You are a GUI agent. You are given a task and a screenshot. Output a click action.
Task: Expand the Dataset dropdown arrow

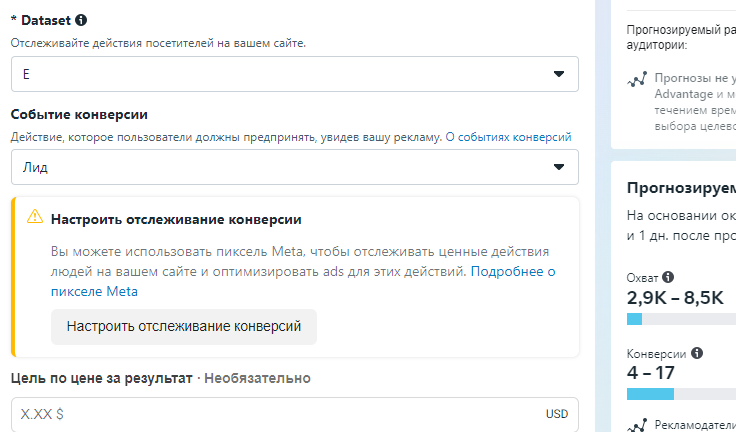click(x=559, y=74)
